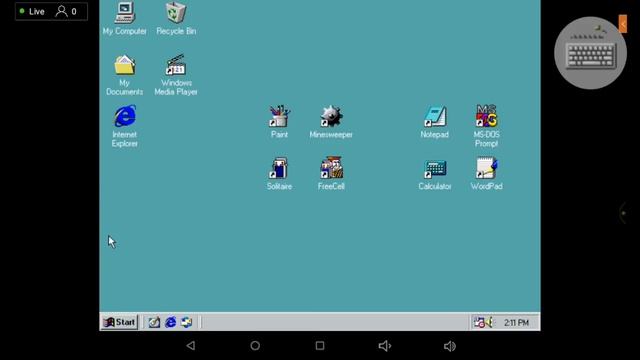Click Show Desktop in Quick Launch
640x360 pixels.
[x=154, y=322]
